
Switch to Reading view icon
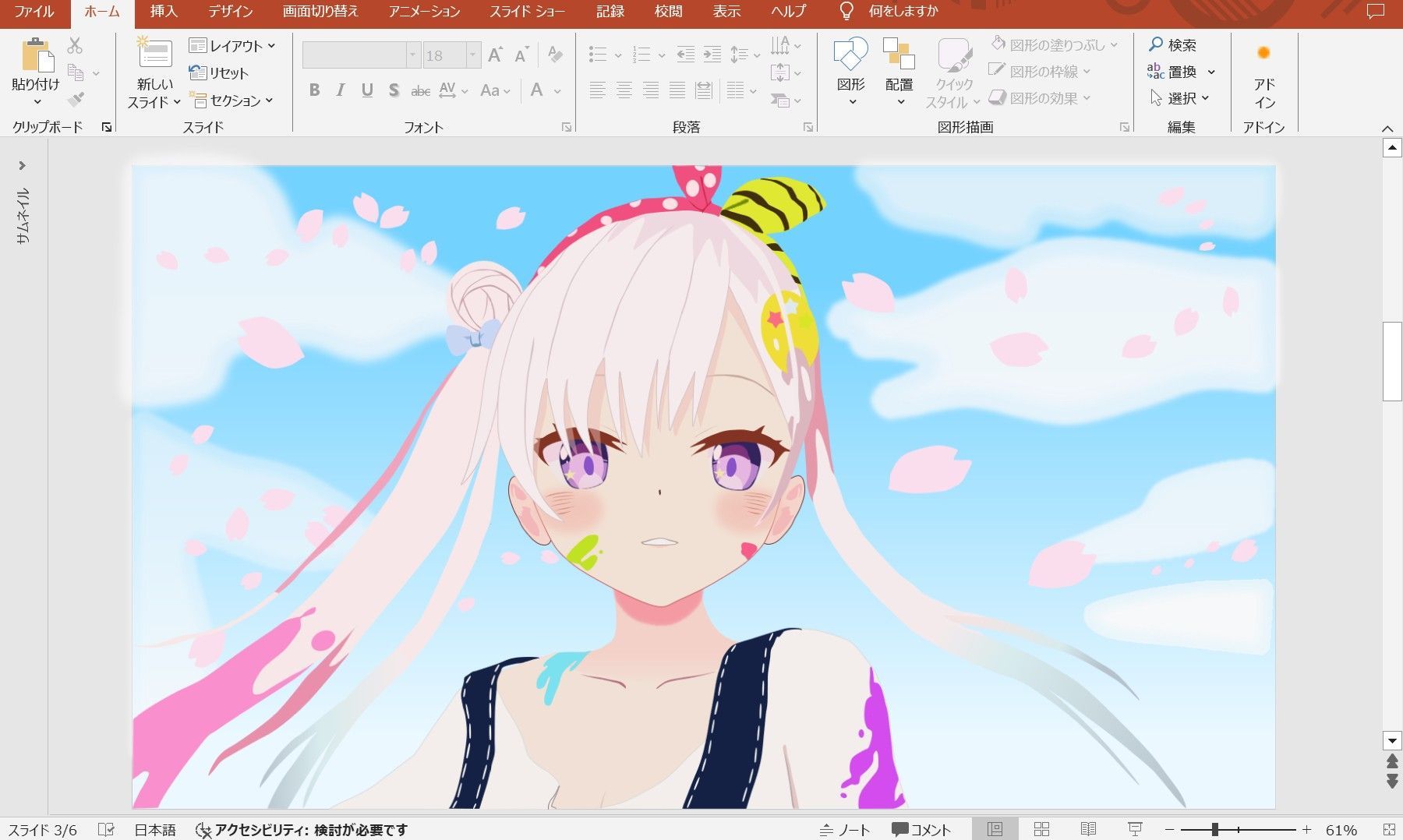tap(1088, 829)
